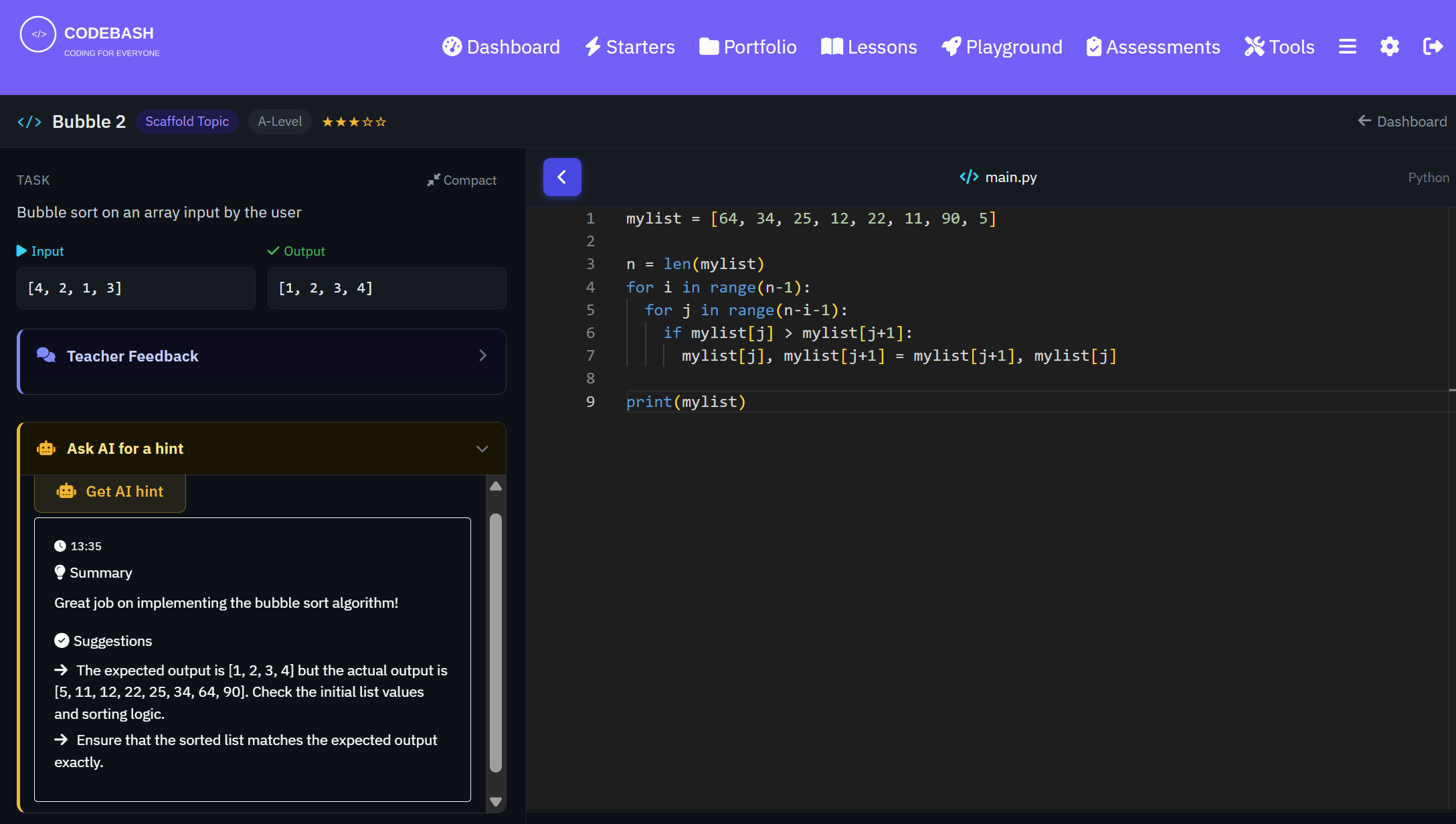Image resolution: width=1456 pixels, height=824 pixels.
Task: Click line number 8 in gutter
Action: tap(590, 379)
